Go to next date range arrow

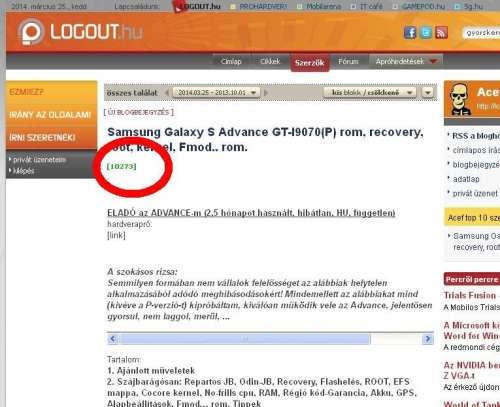coord(266,93)
